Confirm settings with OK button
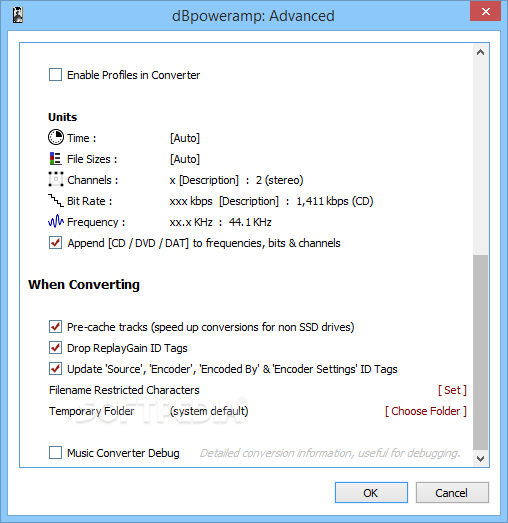508x523 pixels. [x=371, y=492]
